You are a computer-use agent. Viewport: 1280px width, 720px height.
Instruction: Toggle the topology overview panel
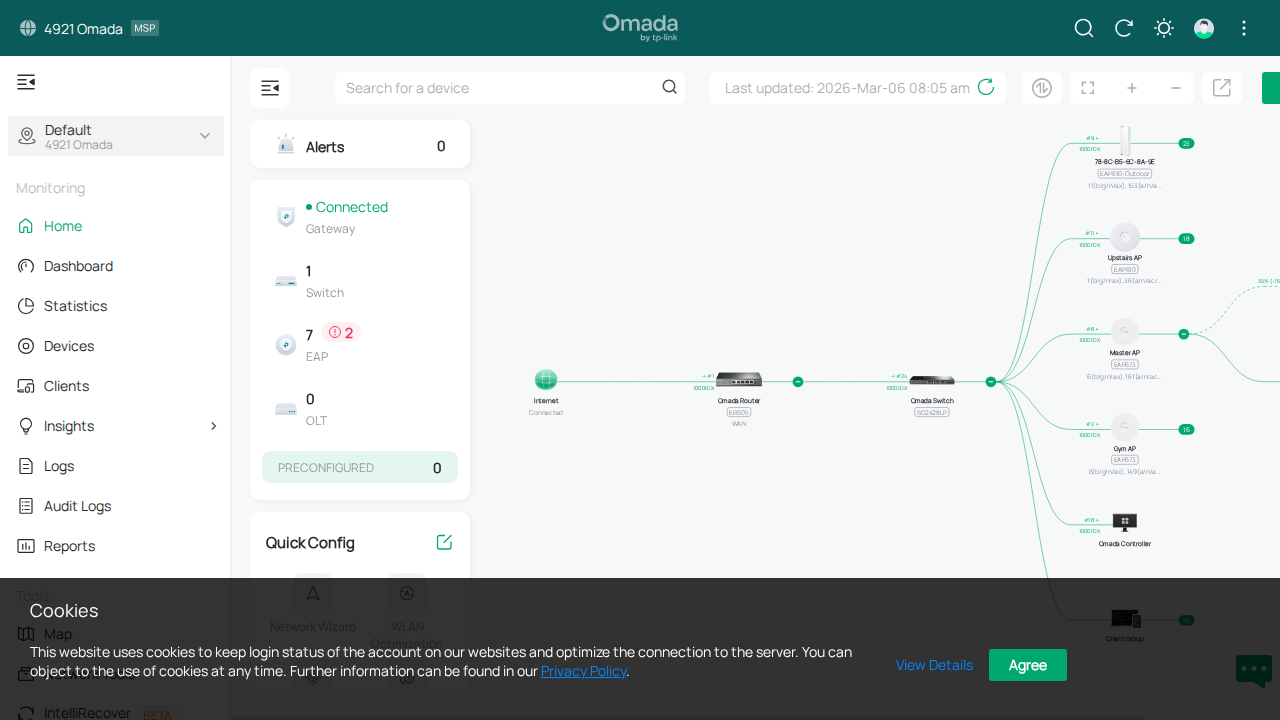coord(270,88)
